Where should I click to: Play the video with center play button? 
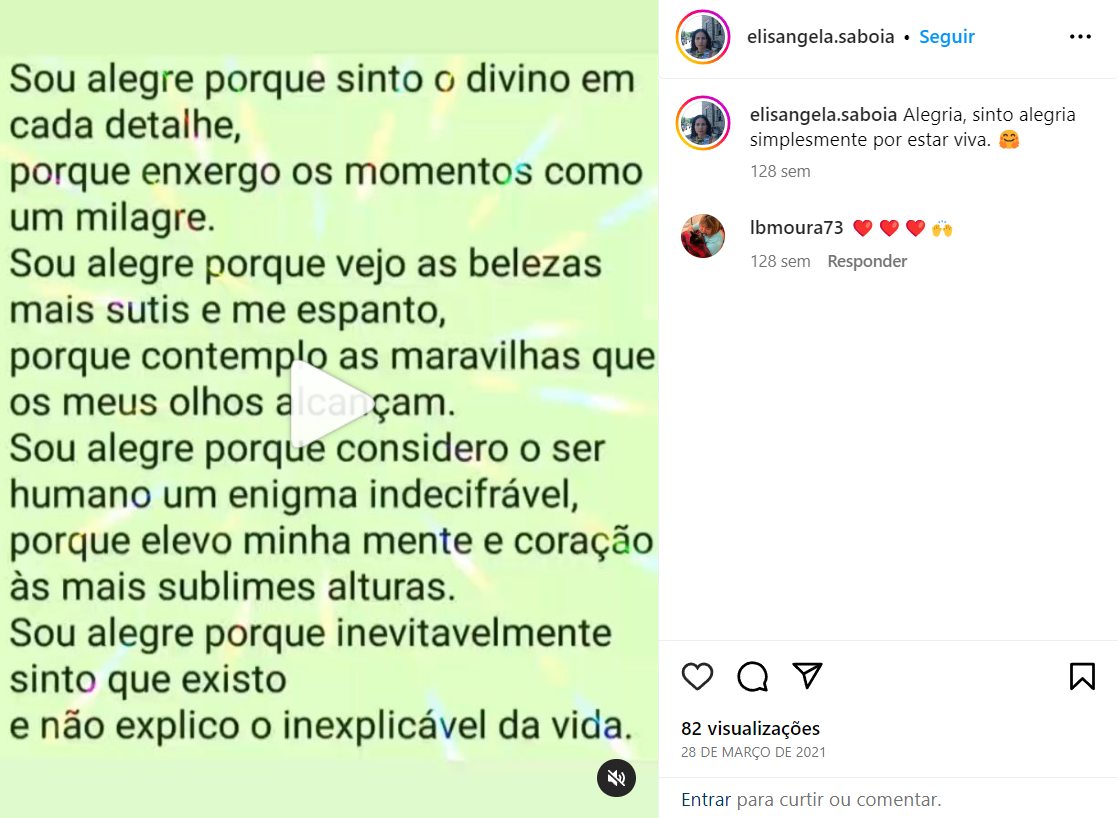coord(329,403)
